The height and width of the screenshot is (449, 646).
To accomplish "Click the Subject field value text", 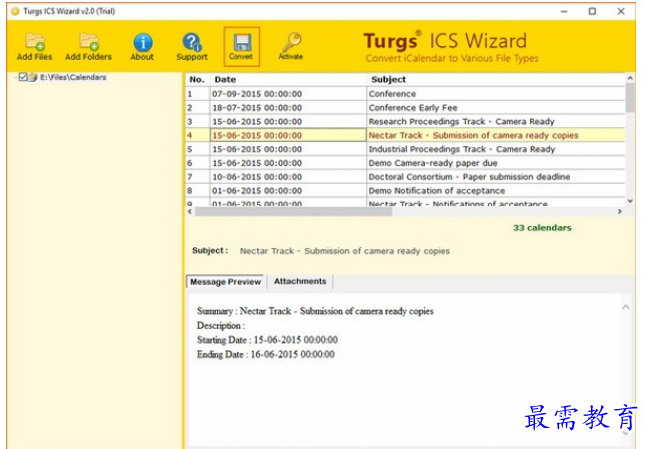I will [x=345, y=251].
